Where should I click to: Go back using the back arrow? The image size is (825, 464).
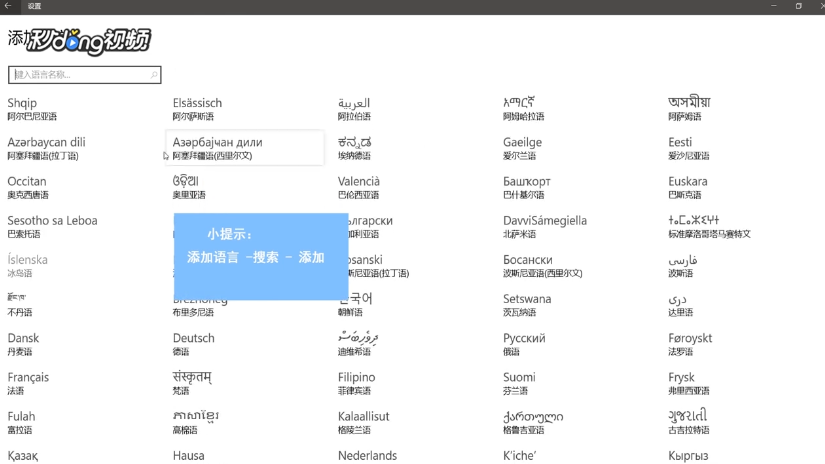click(x=8, y=6)
